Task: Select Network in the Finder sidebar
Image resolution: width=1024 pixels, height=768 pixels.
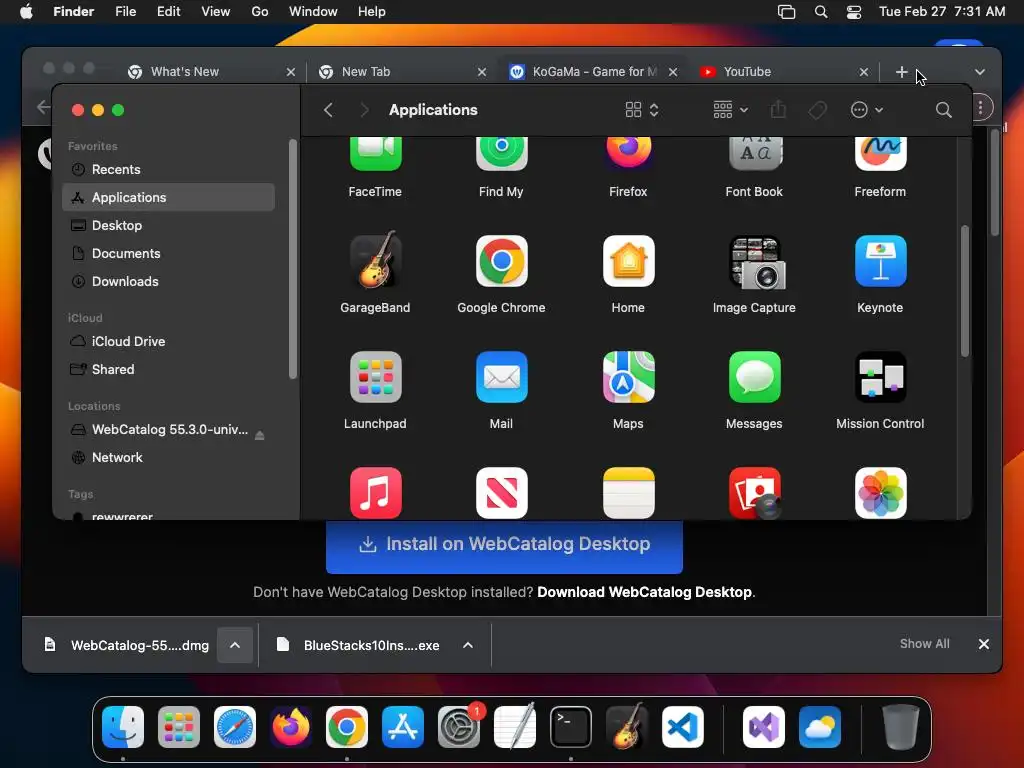Action: point(168,457)
